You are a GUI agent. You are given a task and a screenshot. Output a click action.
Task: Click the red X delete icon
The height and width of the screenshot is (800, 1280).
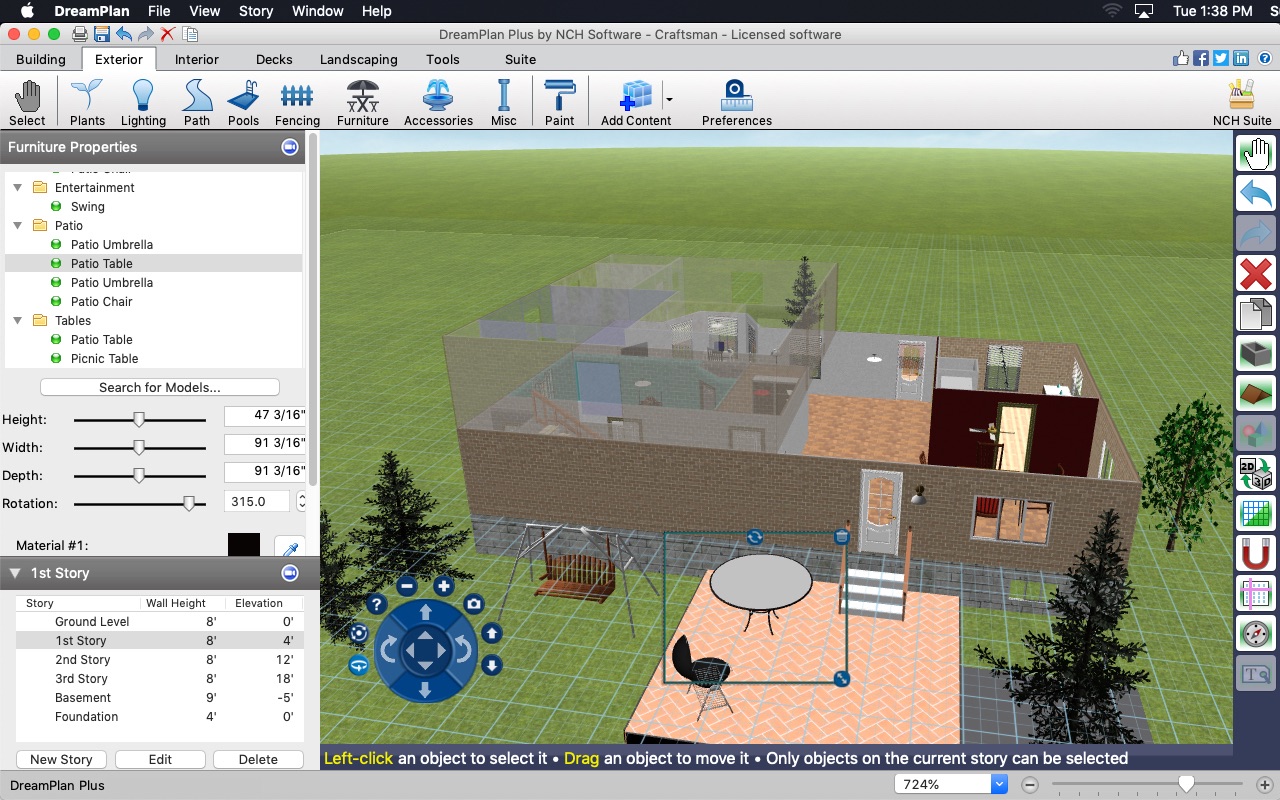pyautogui.click(x=1255, y=272)
